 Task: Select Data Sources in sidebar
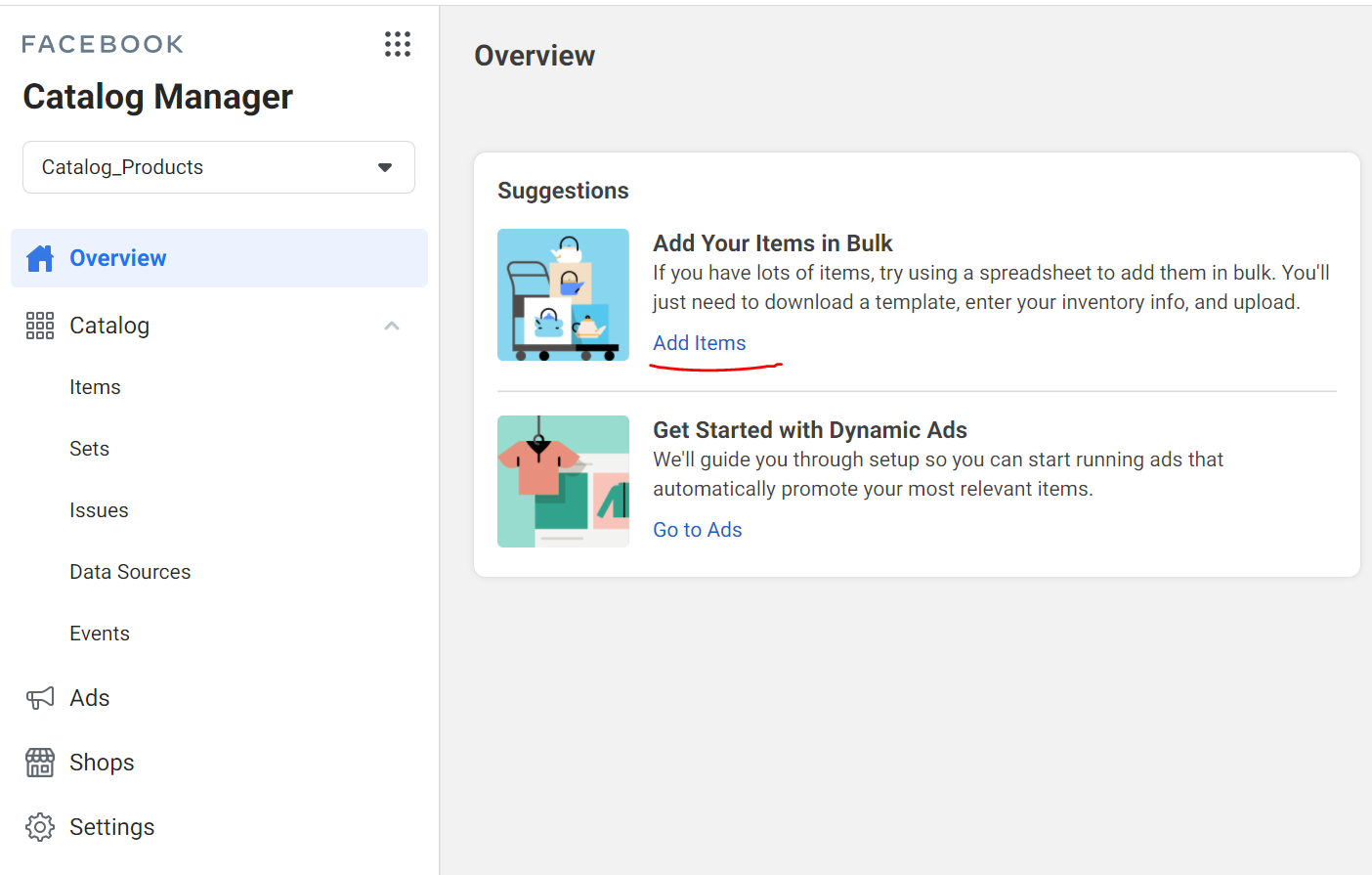click(x=130, y=572)
